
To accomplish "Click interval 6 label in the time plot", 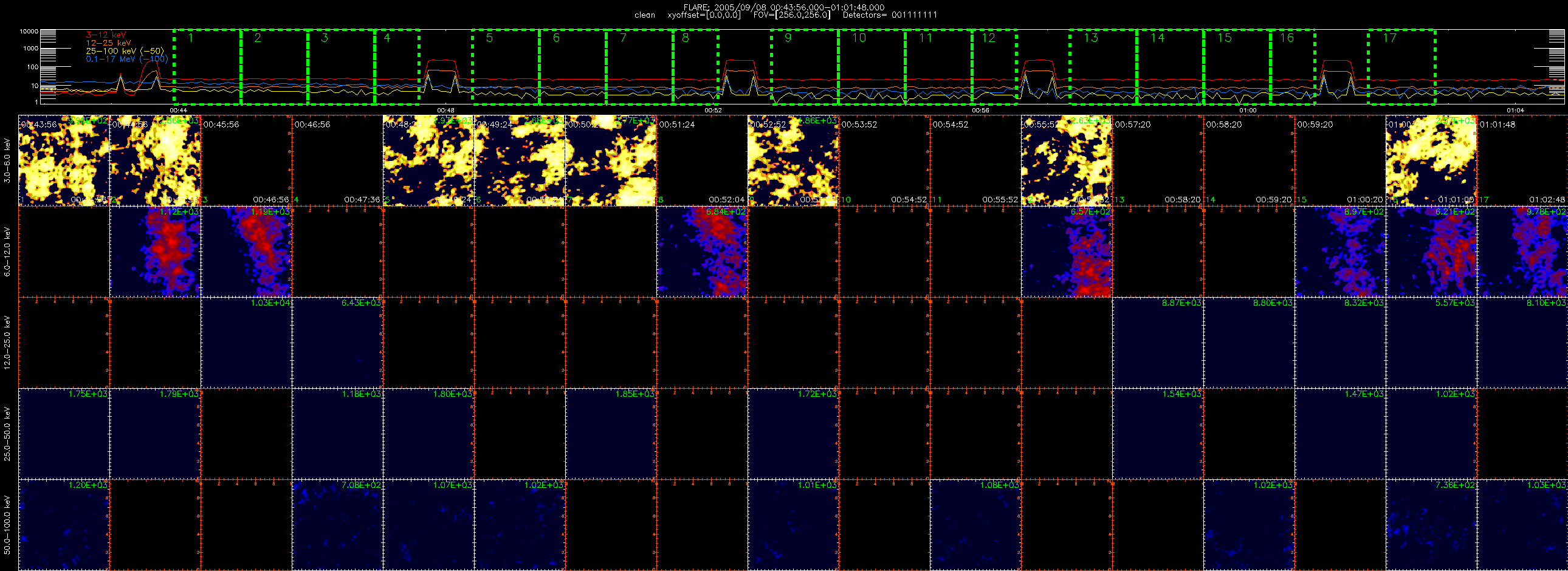I will (556, 38).
